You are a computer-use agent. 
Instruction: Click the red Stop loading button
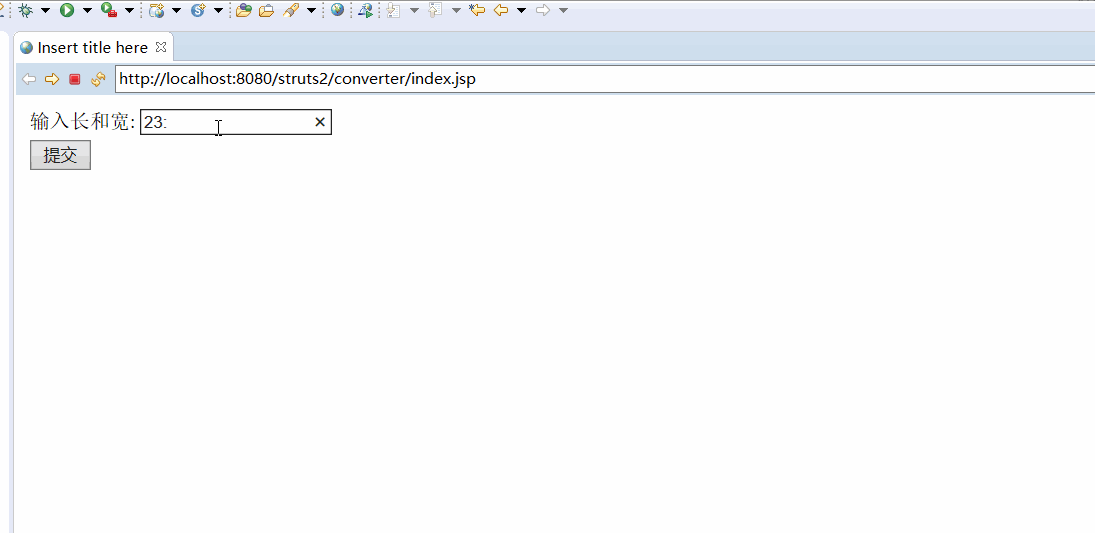pyautogui.click(x=75, y=79)
